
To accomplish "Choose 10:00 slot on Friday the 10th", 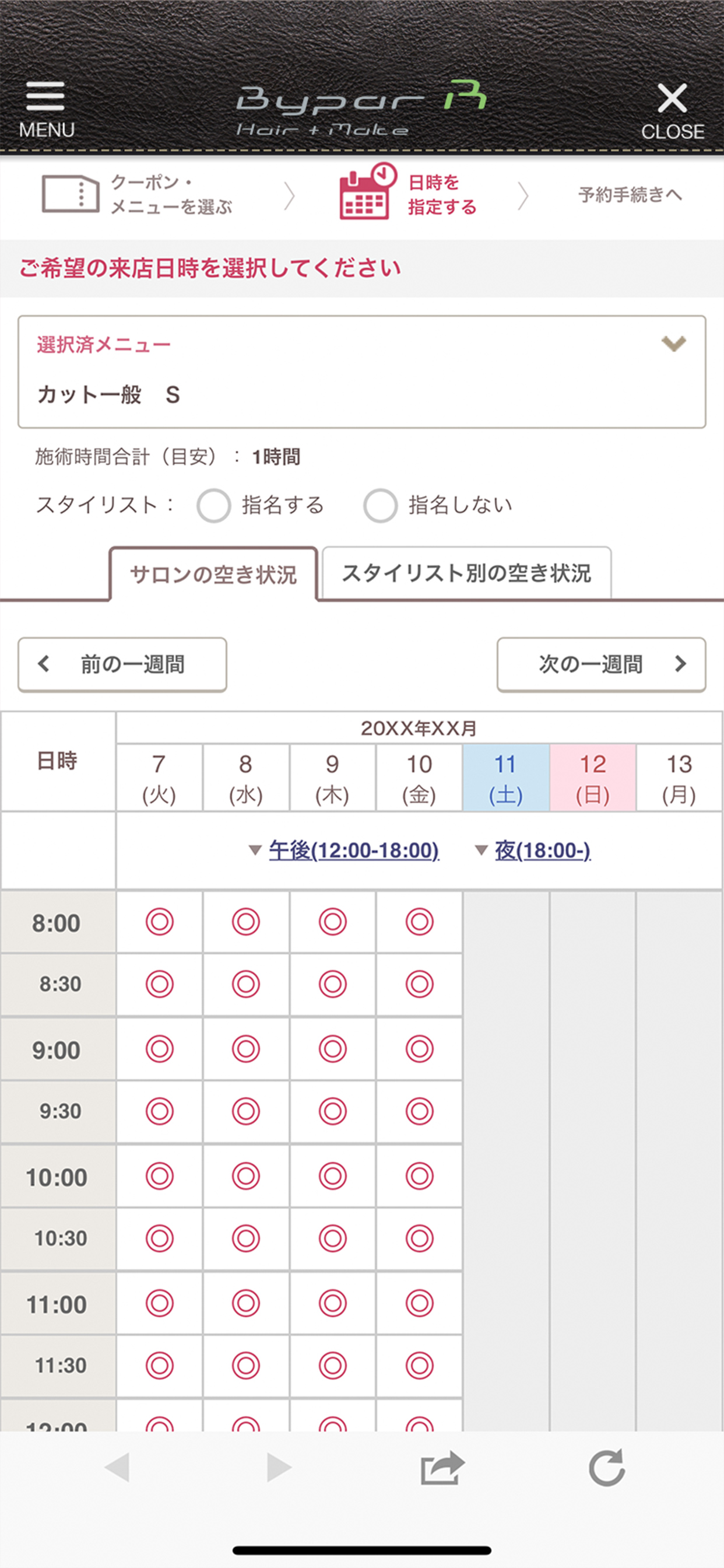I will coord(419,1175).
